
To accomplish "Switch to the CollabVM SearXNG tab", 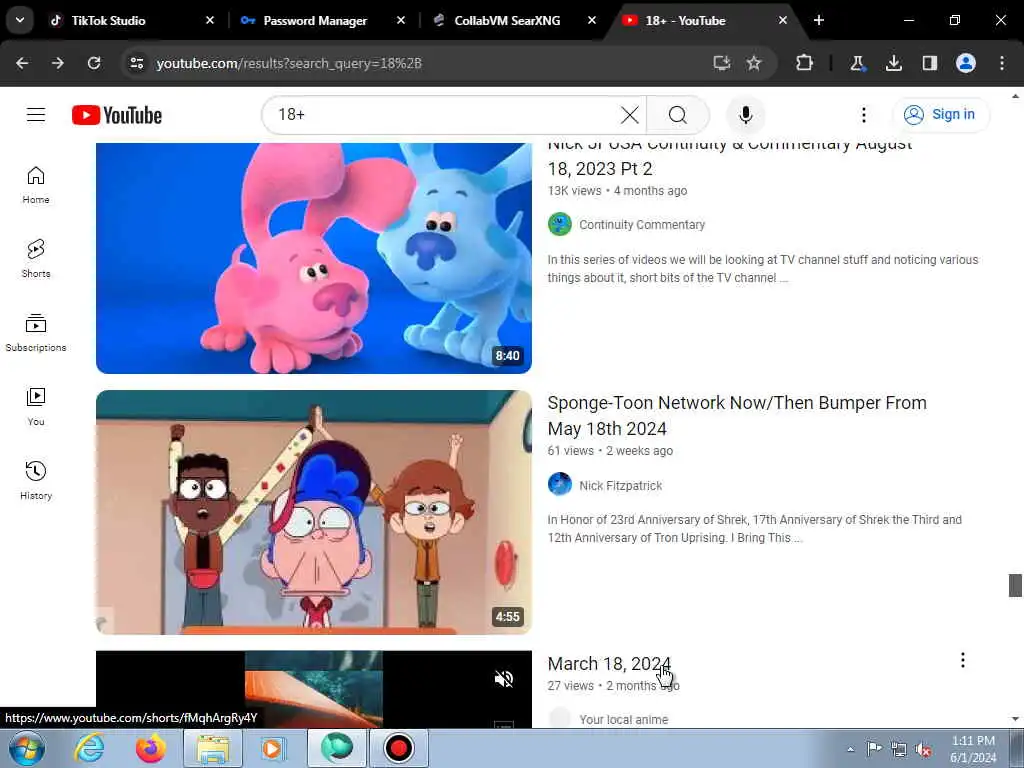I will coord(507,21).
